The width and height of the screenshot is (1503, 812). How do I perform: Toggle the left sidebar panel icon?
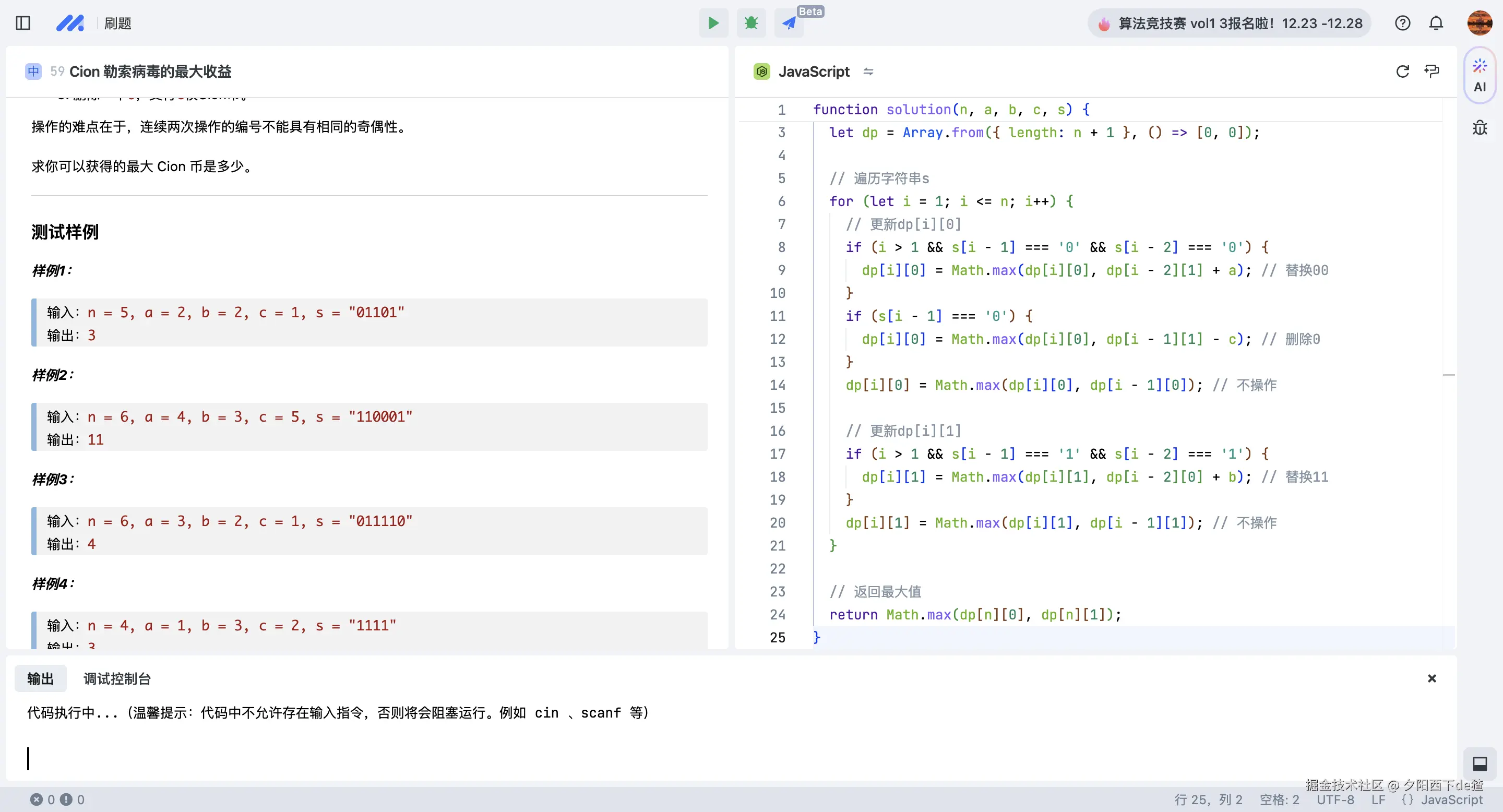[x=23, y=23]
